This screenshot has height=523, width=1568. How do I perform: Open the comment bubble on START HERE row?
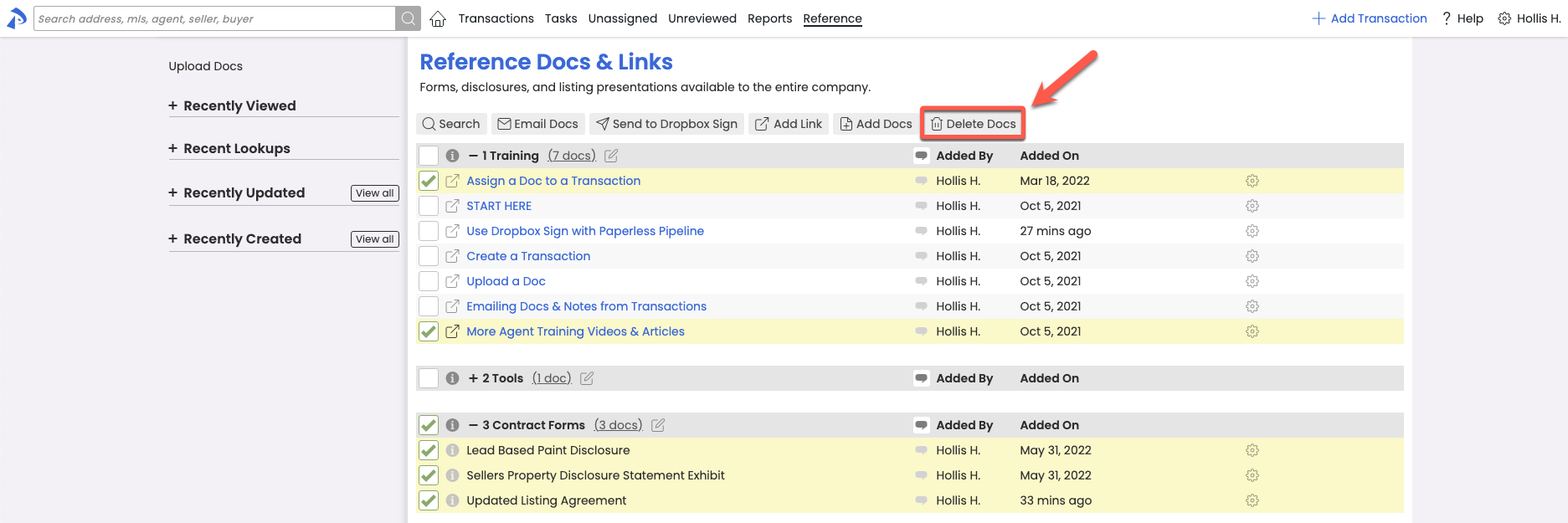[921, 206]
